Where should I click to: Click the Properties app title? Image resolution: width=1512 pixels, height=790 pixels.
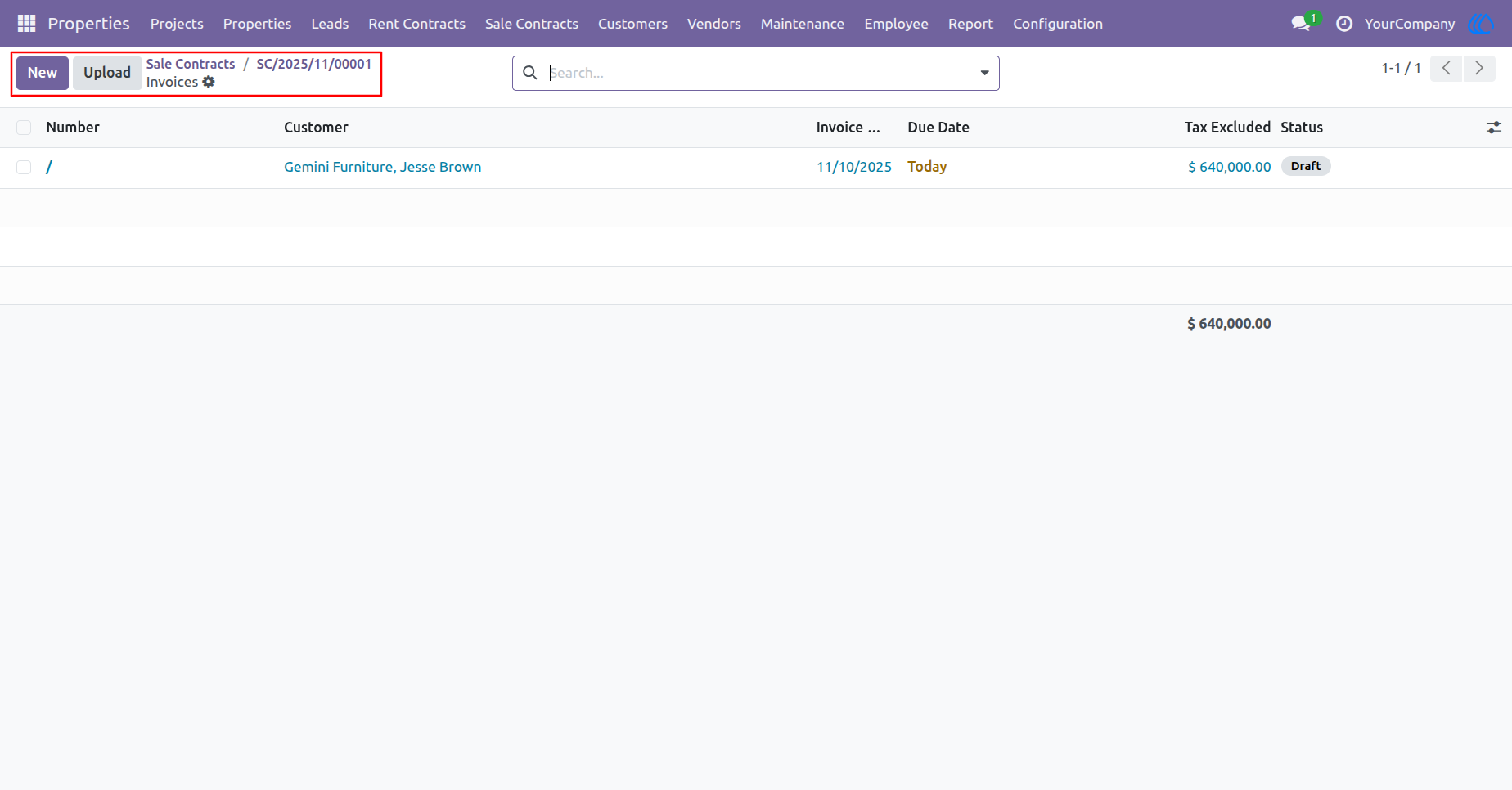[88, 24]
